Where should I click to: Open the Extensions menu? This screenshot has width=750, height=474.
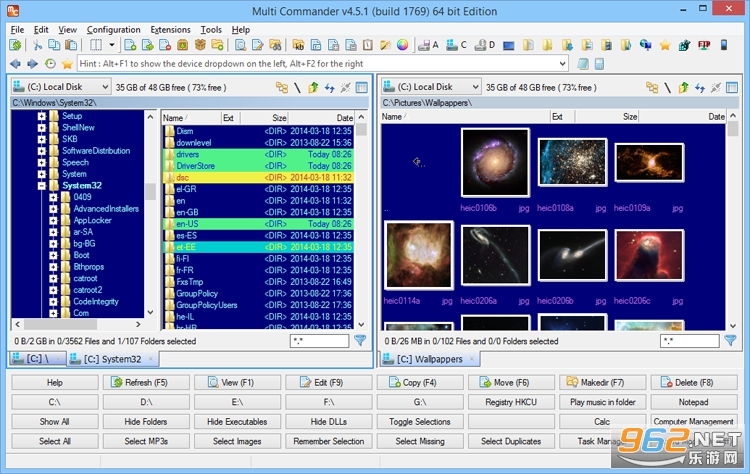click(x=170, y=30)
